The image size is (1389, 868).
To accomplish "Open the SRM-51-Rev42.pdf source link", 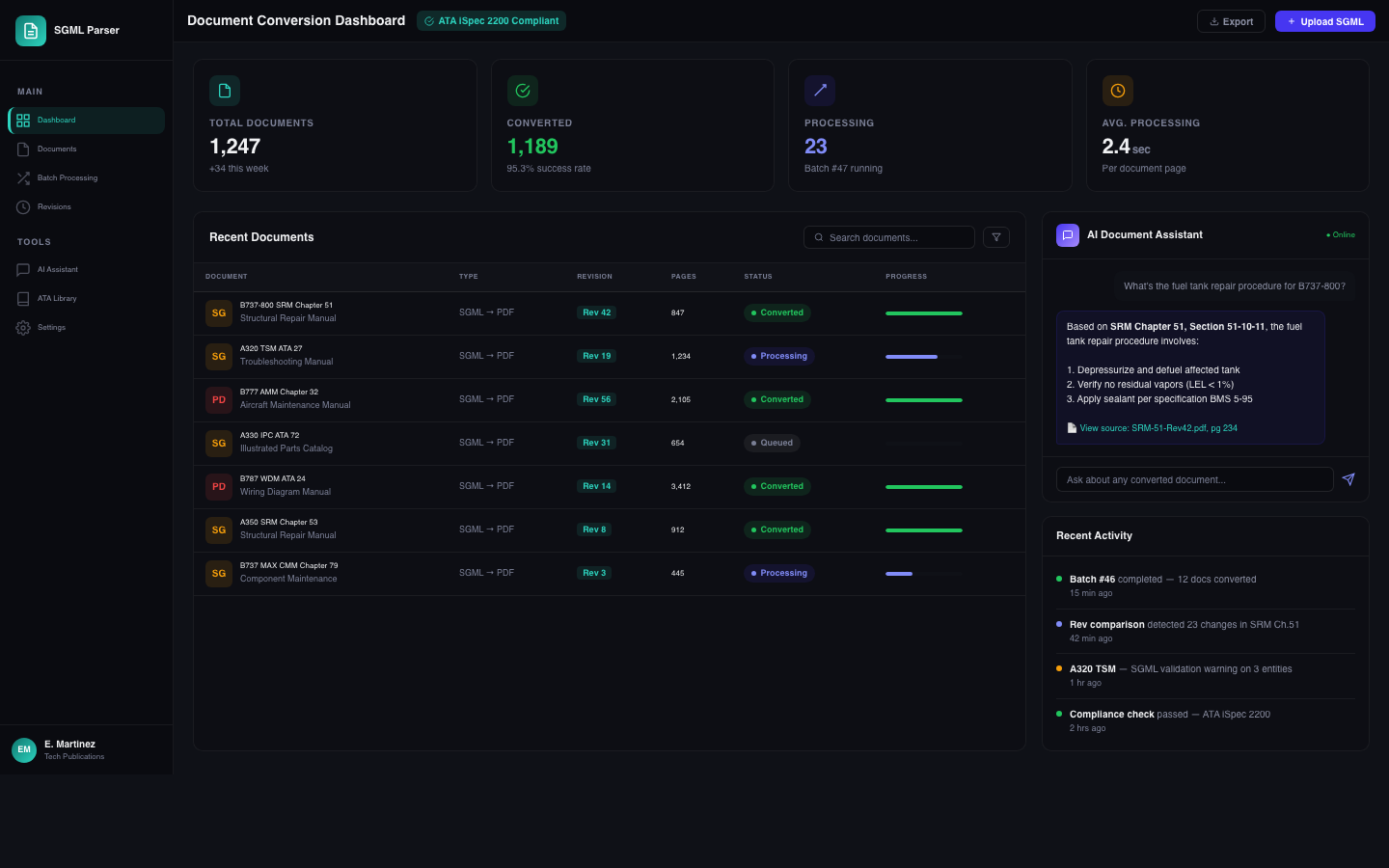I will (1157, 428).
